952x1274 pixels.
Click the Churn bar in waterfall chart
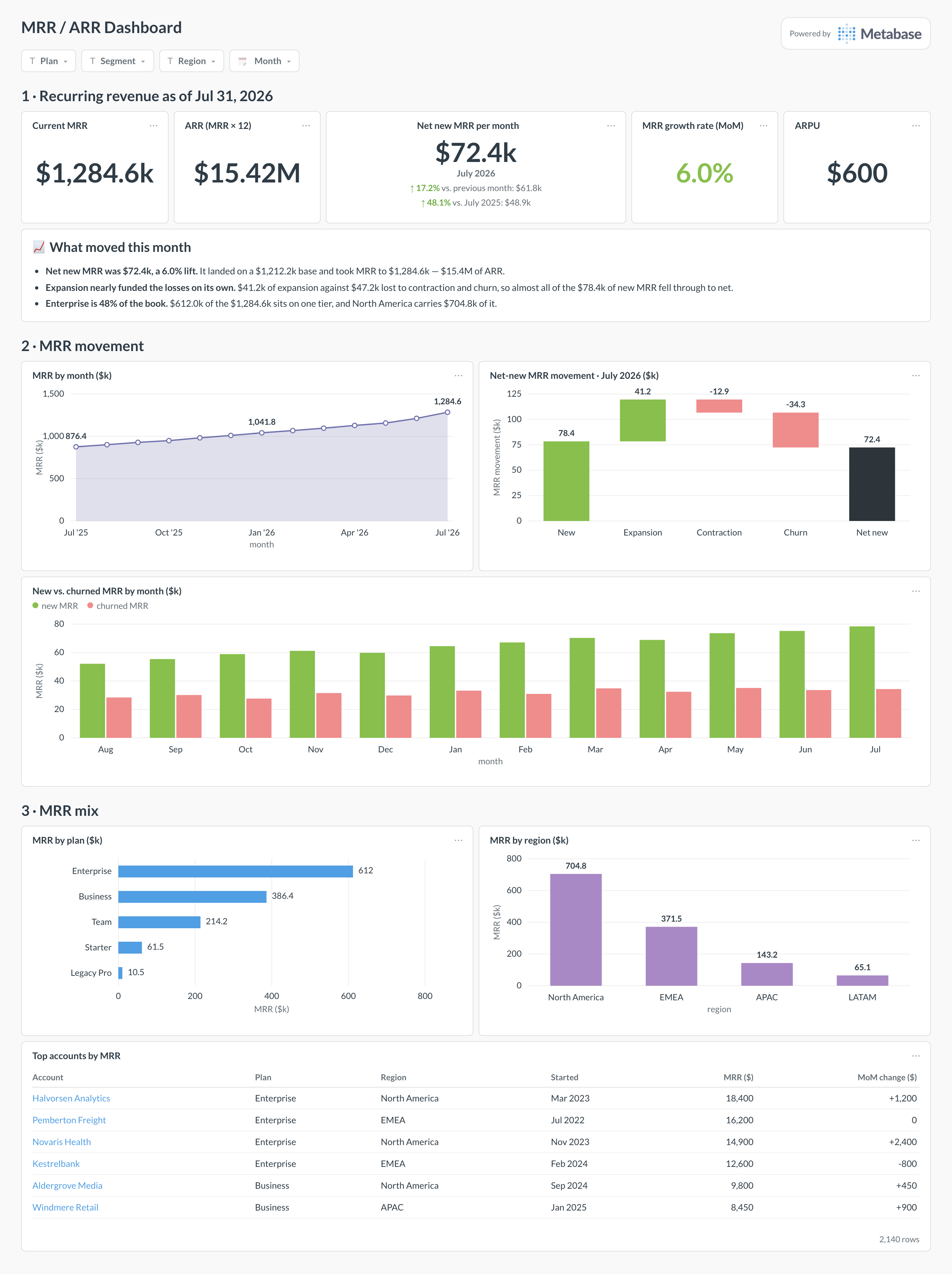[795, 430]
